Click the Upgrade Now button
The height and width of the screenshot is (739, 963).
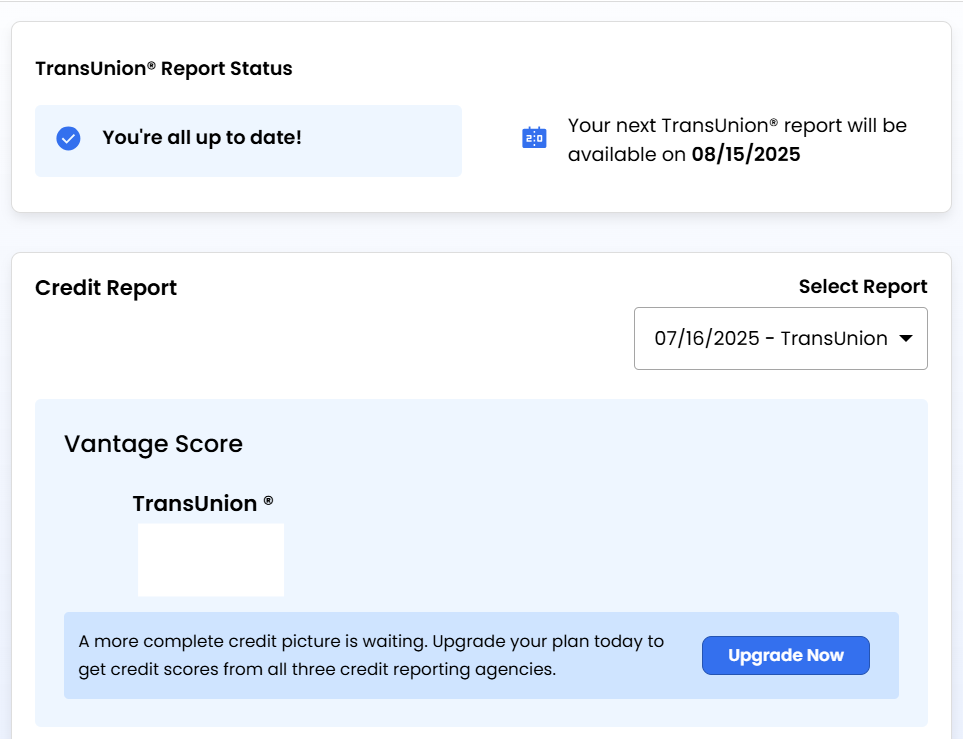pos(786,655)
